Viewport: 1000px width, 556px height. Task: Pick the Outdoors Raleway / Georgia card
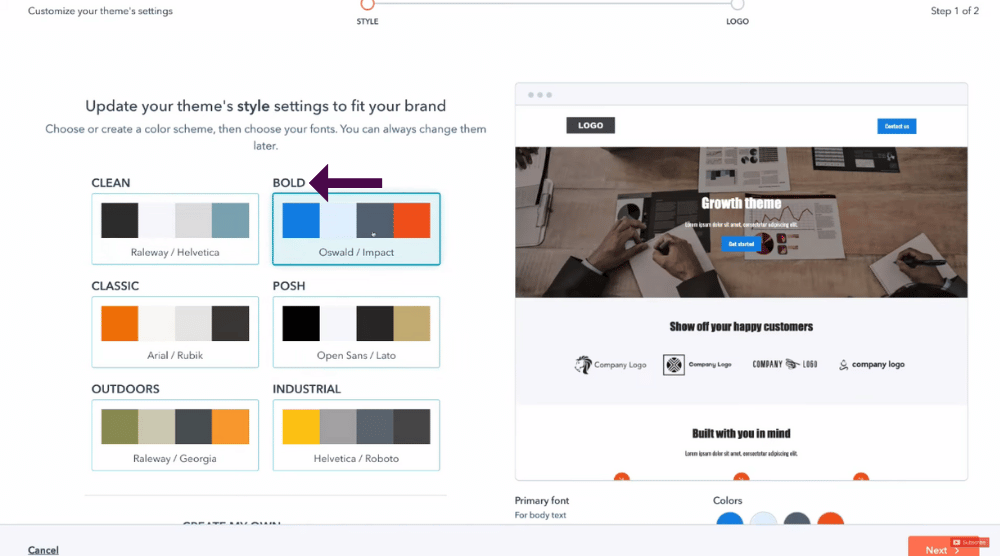[175, 435]
